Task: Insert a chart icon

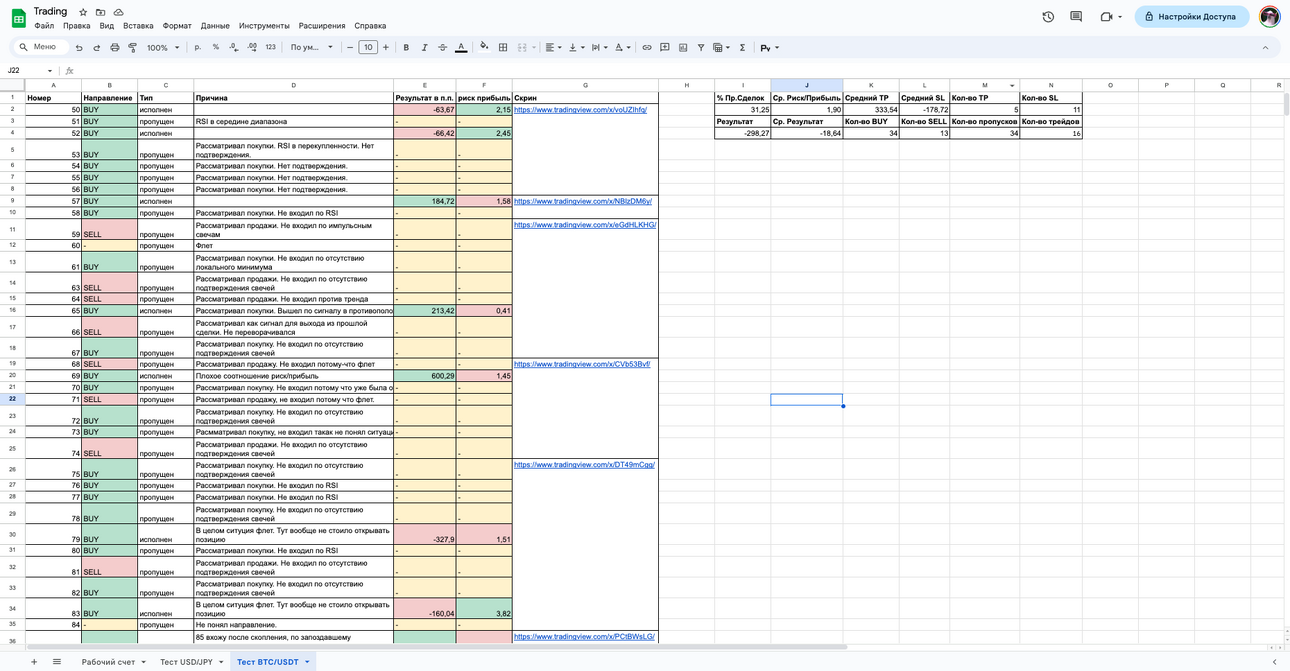Action: coord(683,47)
